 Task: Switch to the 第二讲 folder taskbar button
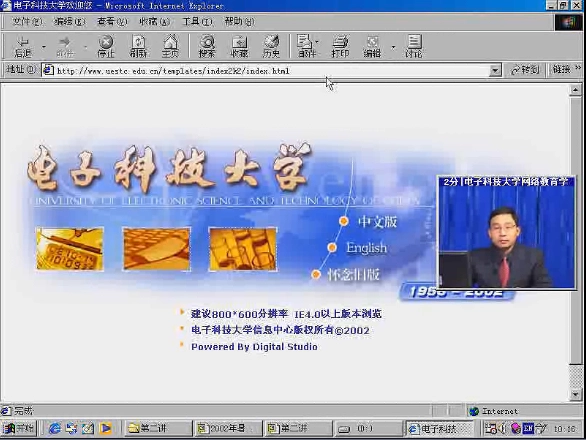point(157,428)
